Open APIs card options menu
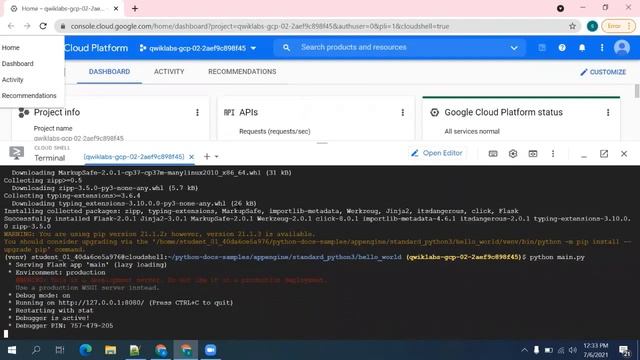Screen dimensions: 640x360 [403, 112]
